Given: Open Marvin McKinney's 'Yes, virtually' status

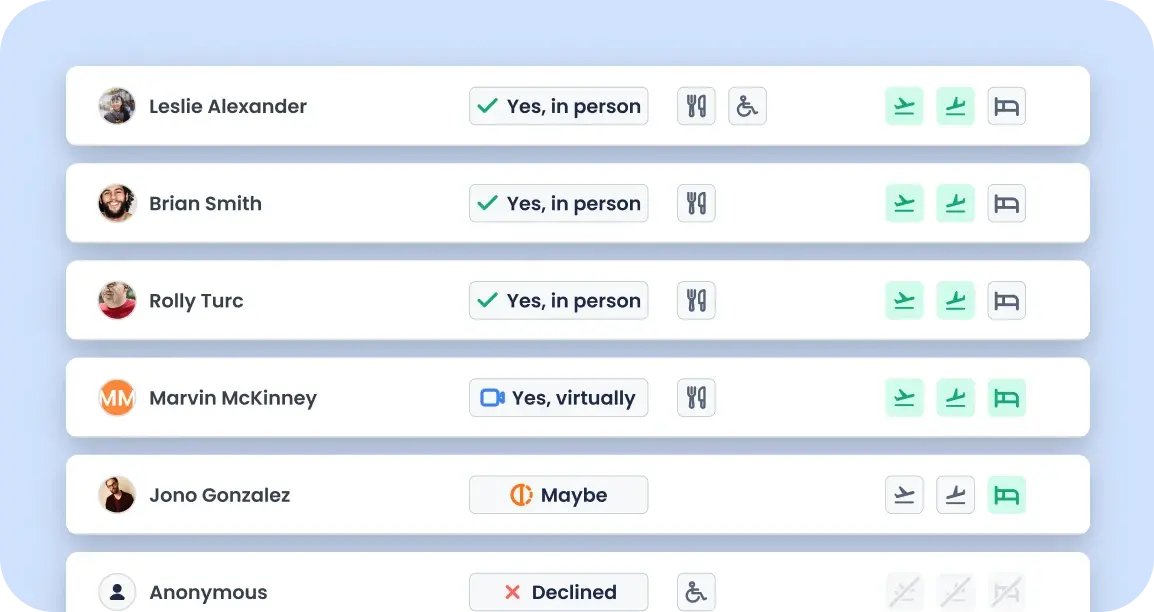Looking at the screenshot, I should 559,397.
